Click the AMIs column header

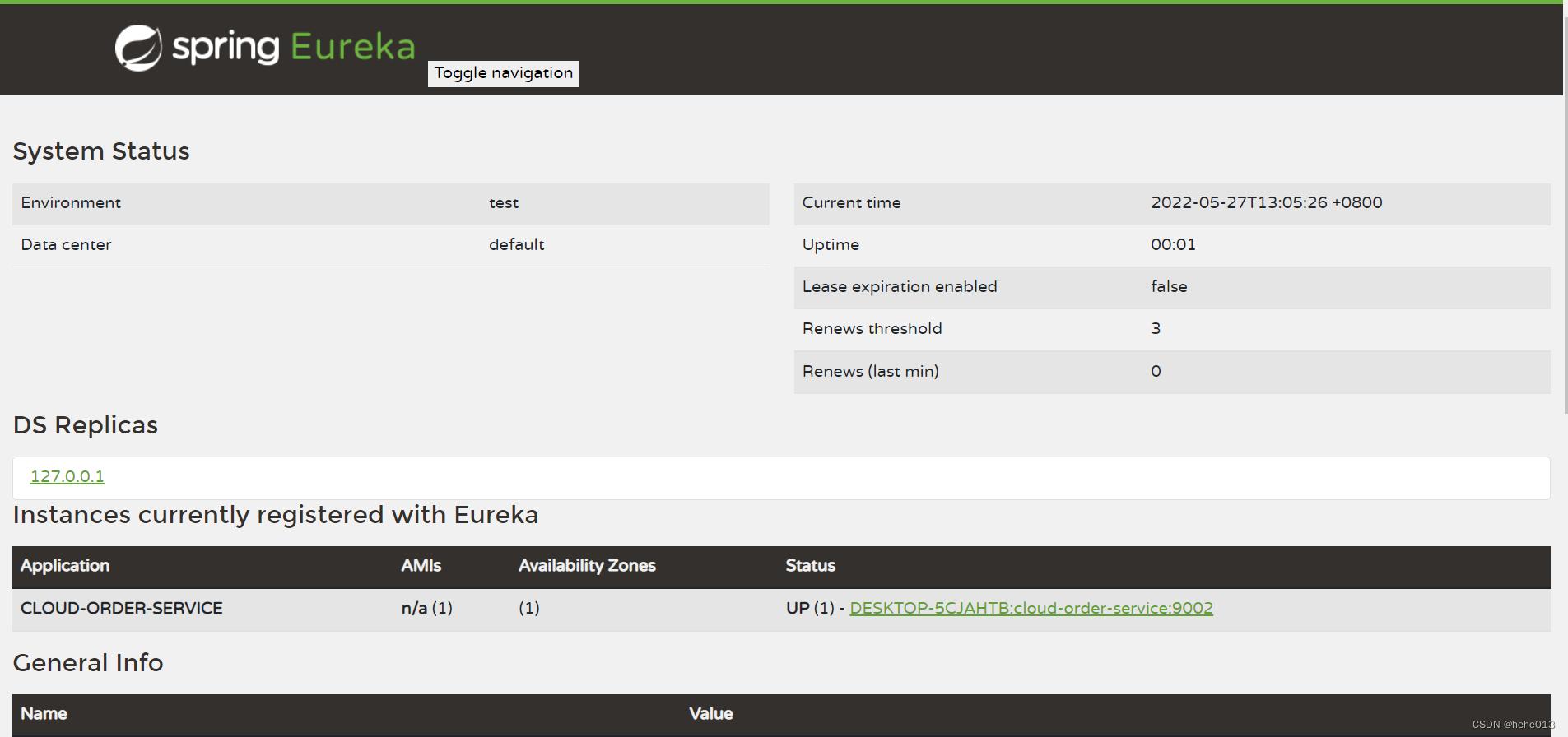[421, 566]
